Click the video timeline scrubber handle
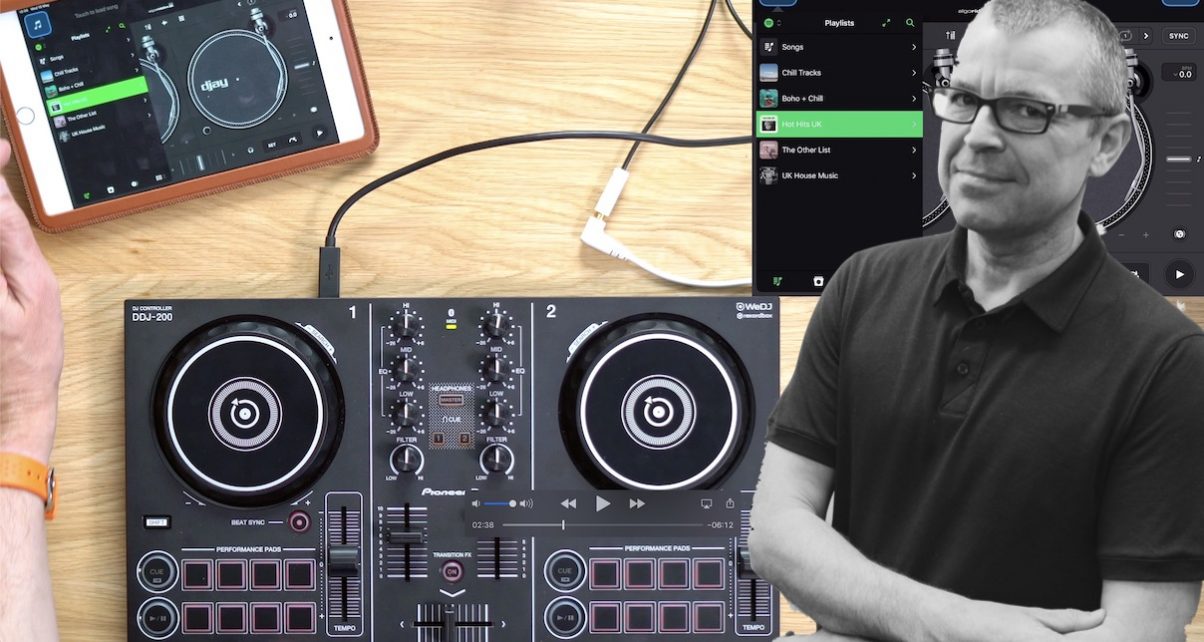The width and height of the screenshot is (1204, 642). [x=563, y=525]
